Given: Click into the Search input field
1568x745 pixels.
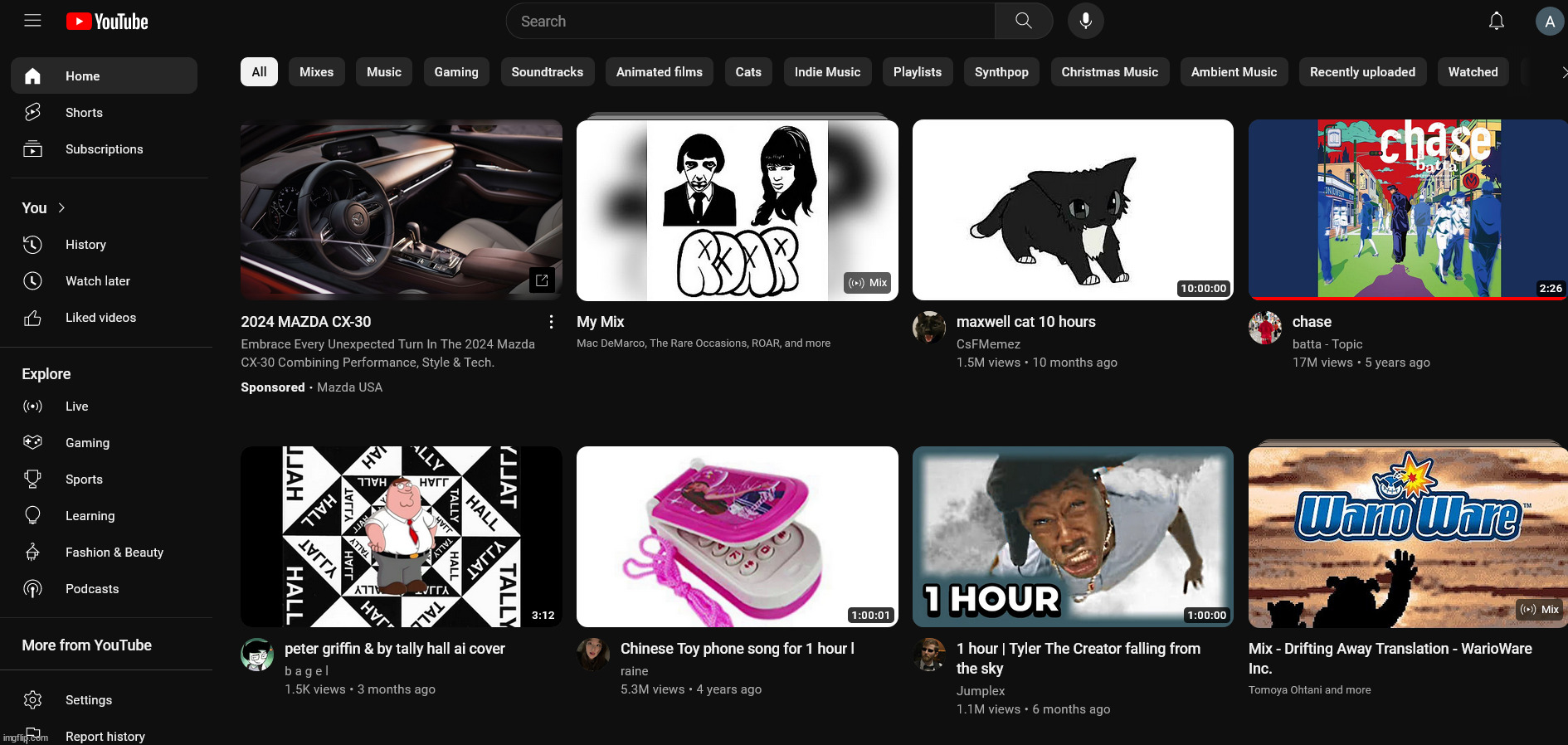Looking at the screenshot, I should click(x=751, y=21).
